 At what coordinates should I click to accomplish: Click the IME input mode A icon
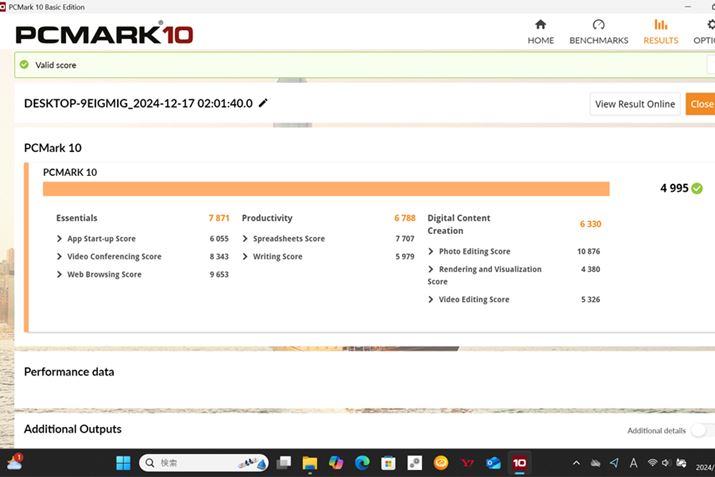click(x=633, y=463)
